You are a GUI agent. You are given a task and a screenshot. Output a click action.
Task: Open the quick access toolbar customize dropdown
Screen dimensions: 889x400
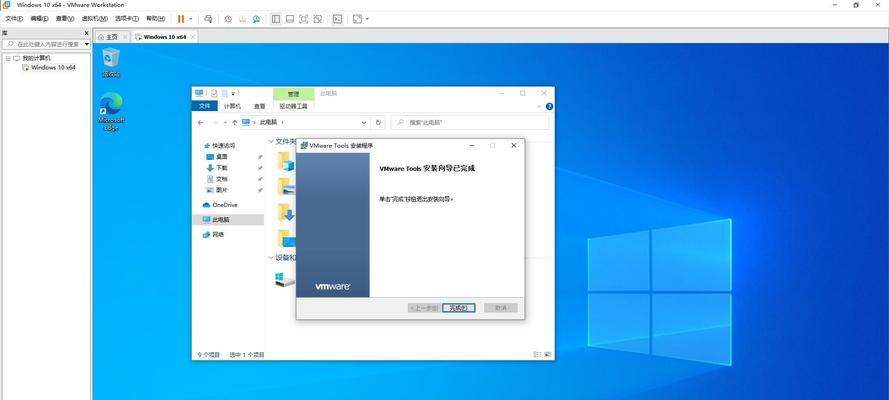[234, 93]
